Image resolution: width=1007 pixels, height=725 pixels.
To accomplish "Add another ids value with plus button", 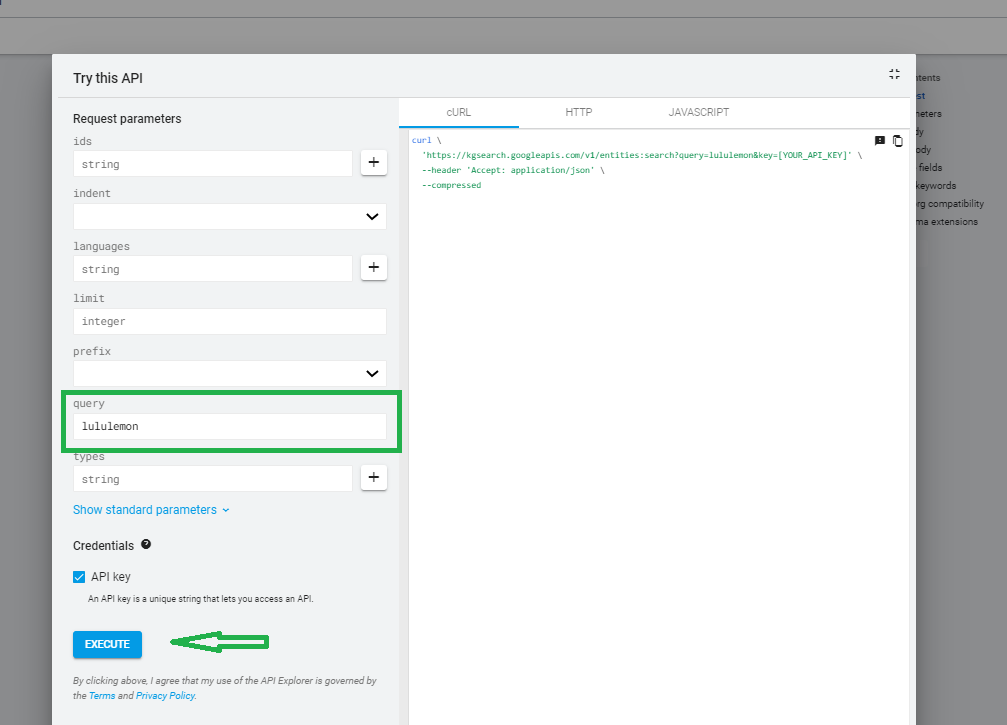I will click(x=374, y=163).
